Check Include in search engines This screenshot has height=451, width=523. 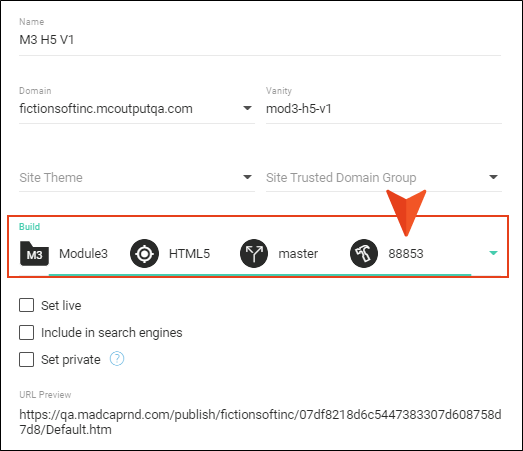click(x=26, y=332)
